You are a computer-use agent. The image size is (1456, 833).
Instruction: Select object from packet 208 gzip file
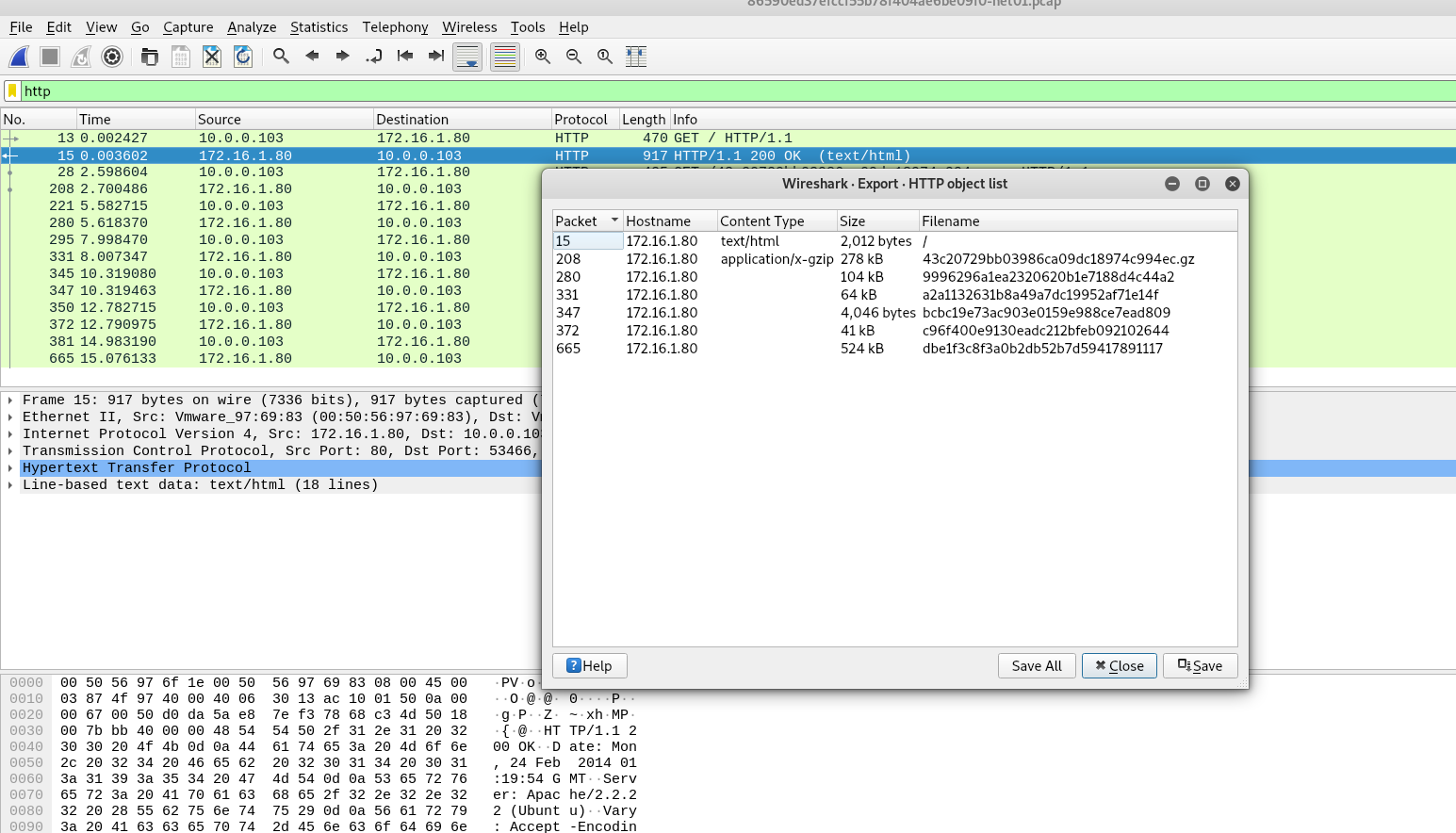894,259
